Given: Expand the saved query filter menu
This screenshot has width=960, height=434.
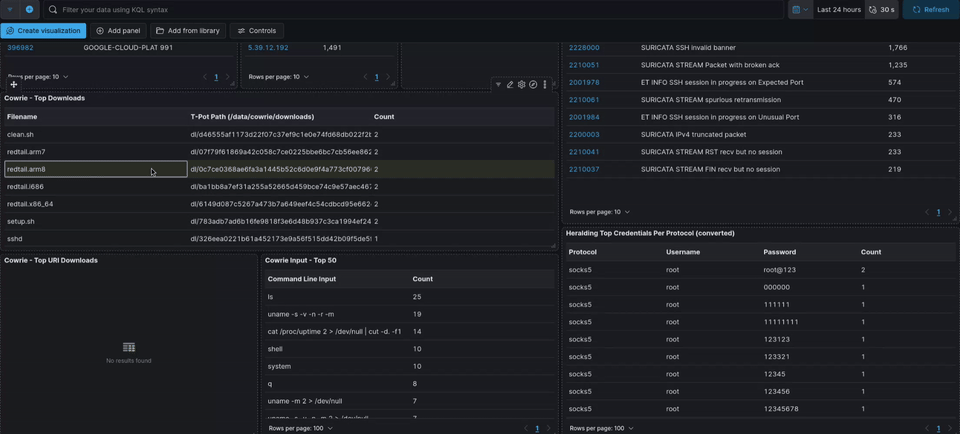Looking at the screenshot, I should click(9, 10).
